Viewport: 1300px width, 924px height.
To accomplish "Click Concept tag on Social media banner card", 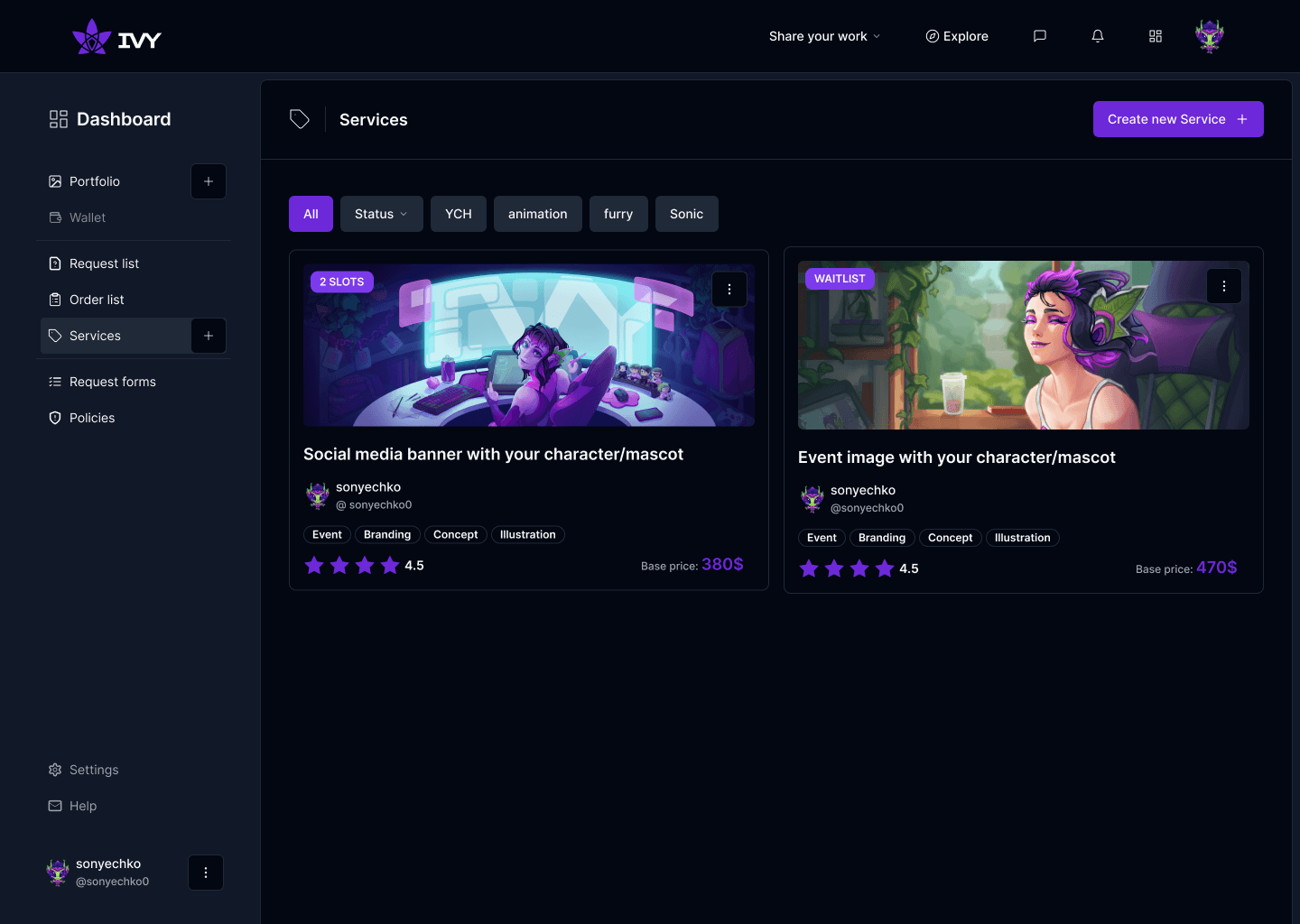I will [456, 534].
